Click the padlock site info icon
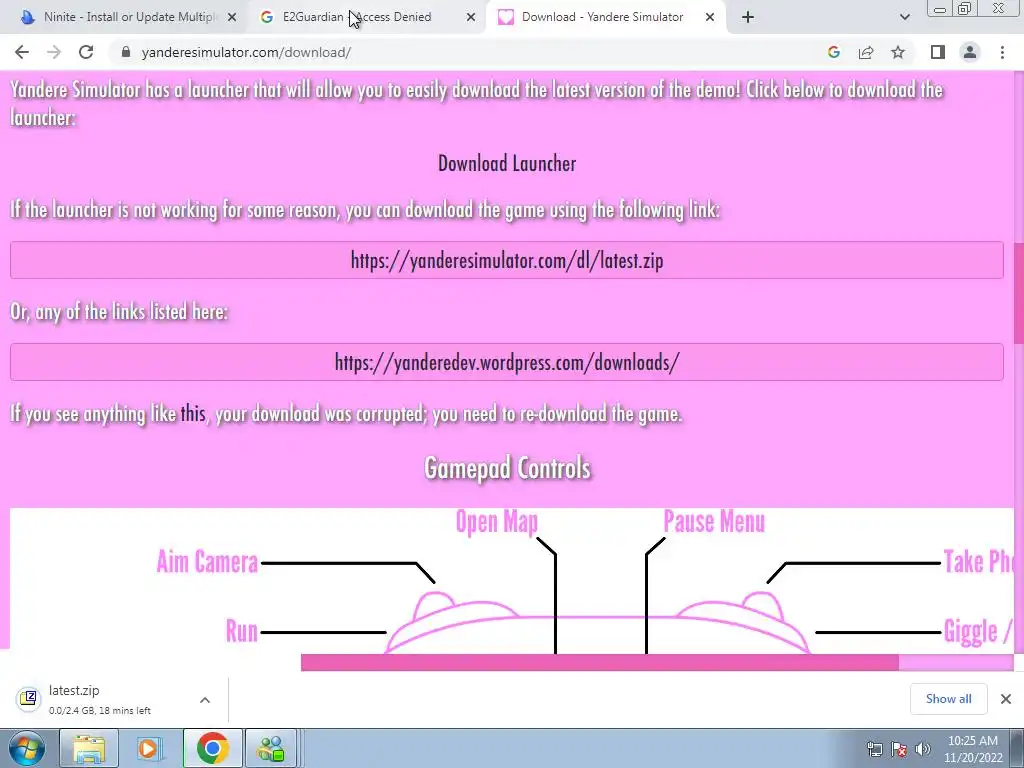This screenshot has width=1024, height=768. point(126,52)
